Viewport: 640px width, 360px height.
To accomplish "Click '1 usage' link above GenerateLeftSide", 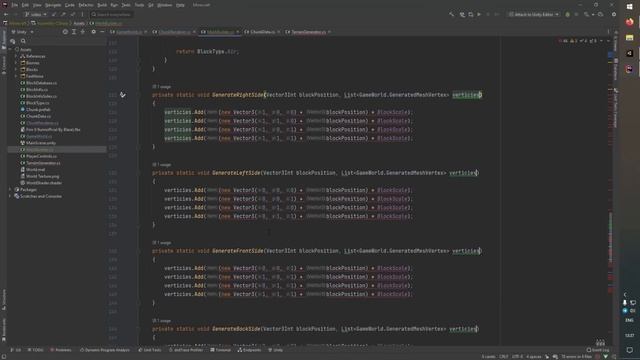I will coord(162,165).
